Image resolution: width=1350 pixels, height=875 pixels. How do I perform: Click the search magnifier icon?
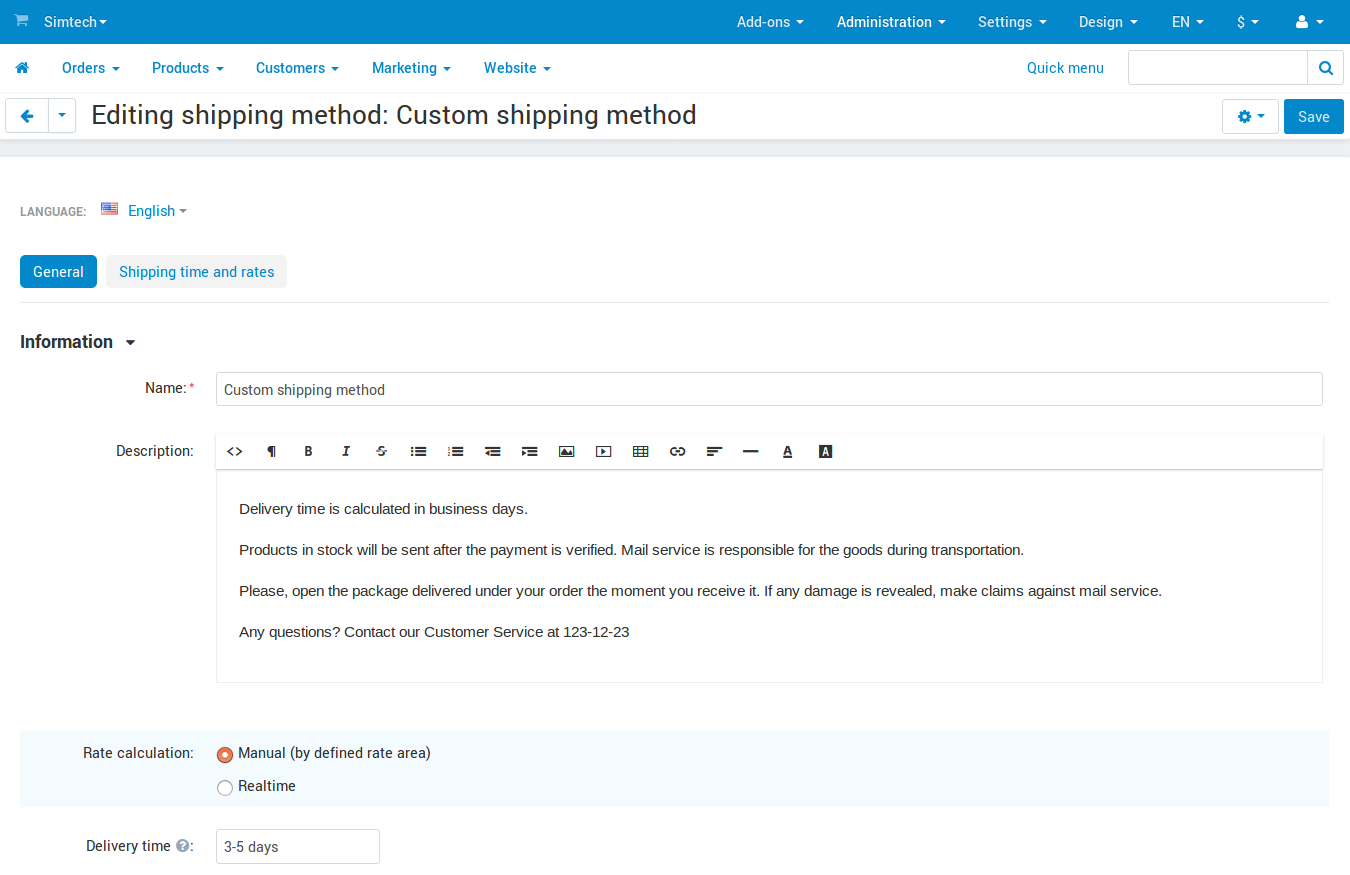coord(1325,68)
